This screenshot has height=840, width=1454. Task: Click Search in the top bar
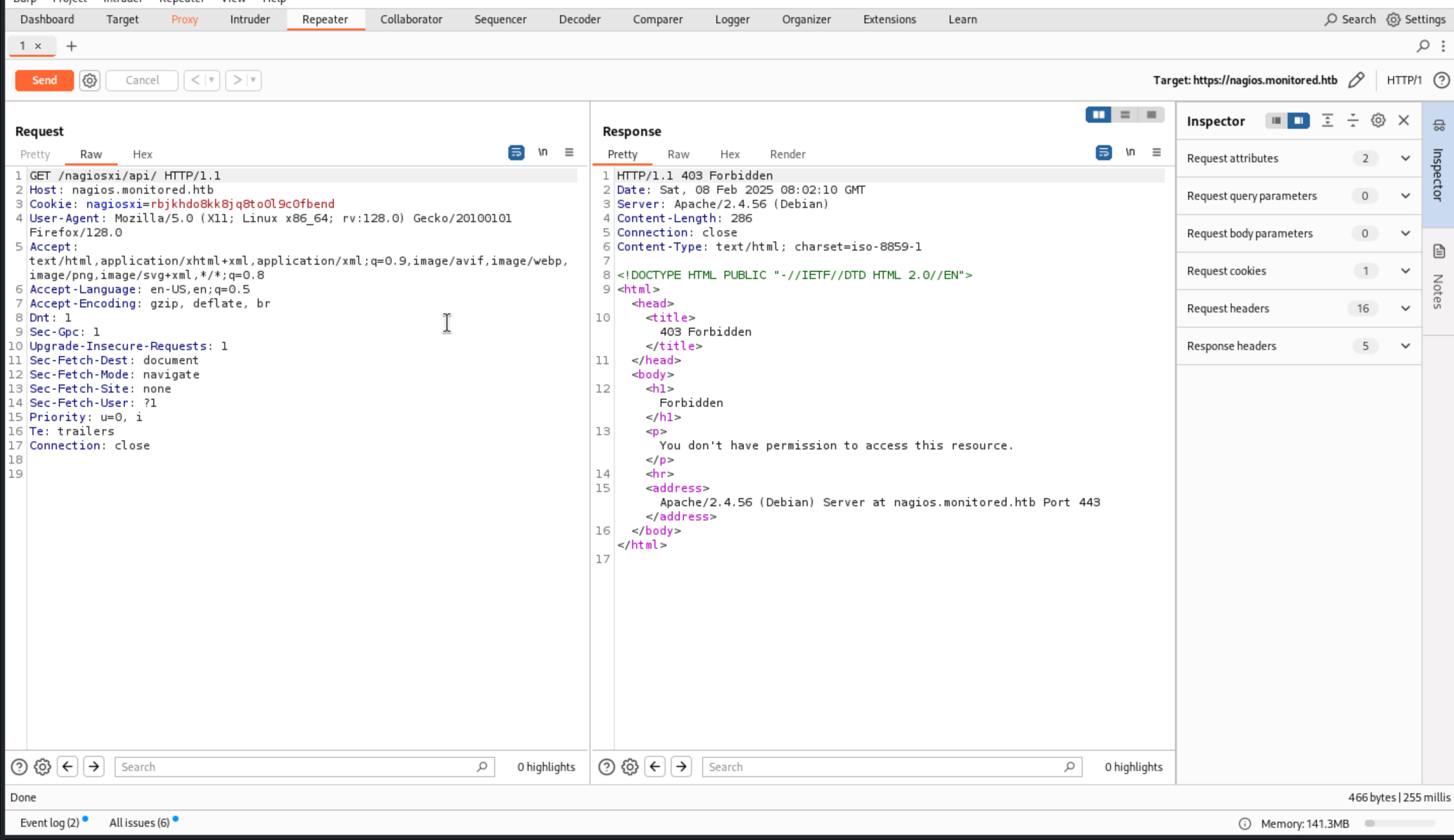[1349, 19]
